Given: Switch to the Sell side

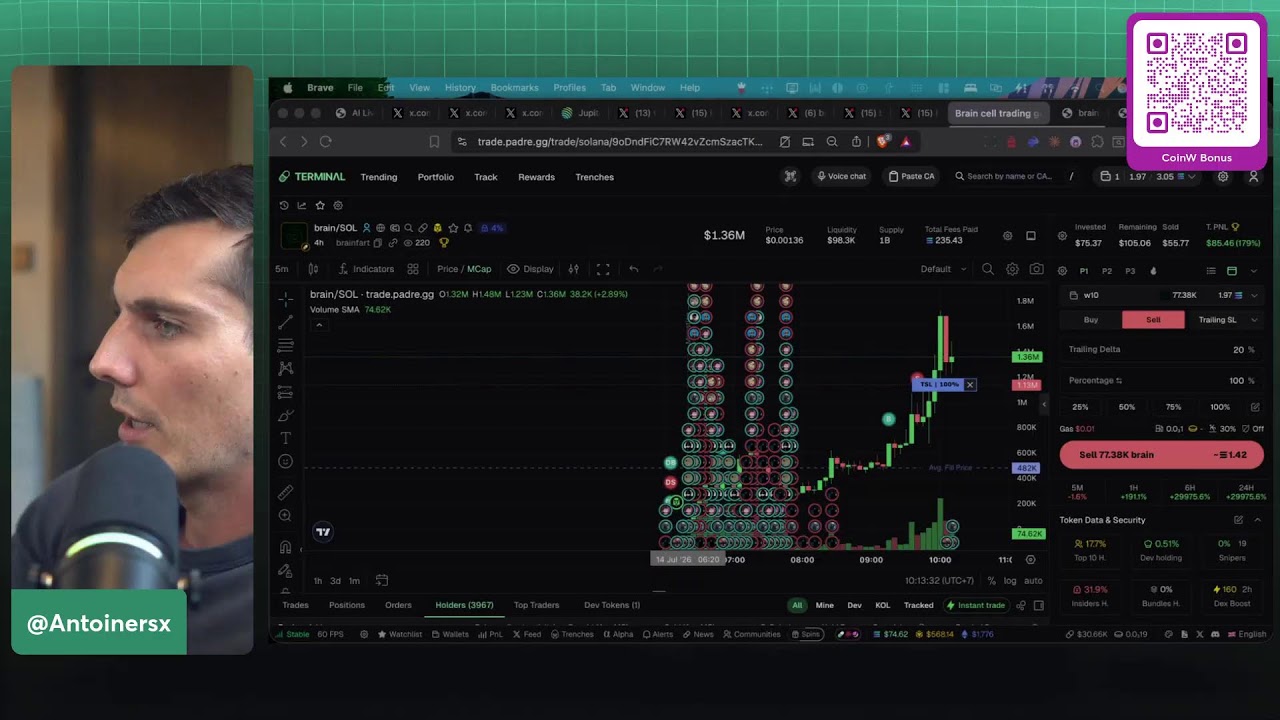Looking at the screenshot, I should click(1153, 320).
